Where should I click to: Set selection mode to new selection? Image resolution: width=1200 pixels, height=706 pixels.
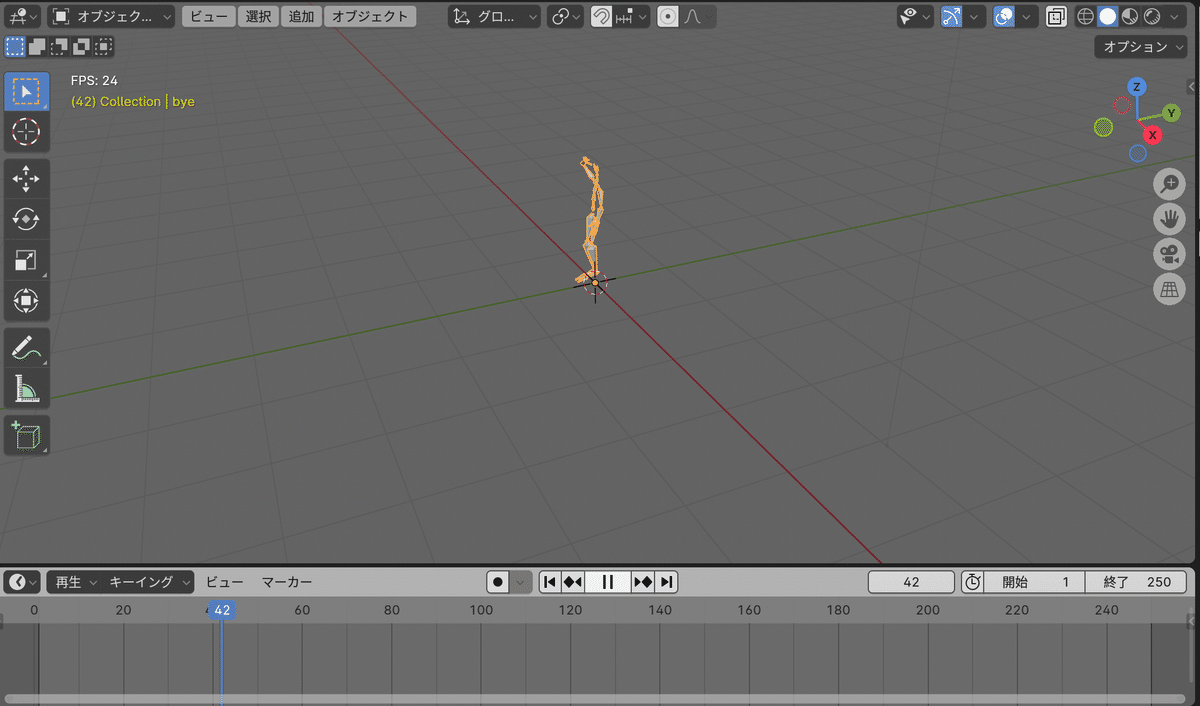coord(14,46)
